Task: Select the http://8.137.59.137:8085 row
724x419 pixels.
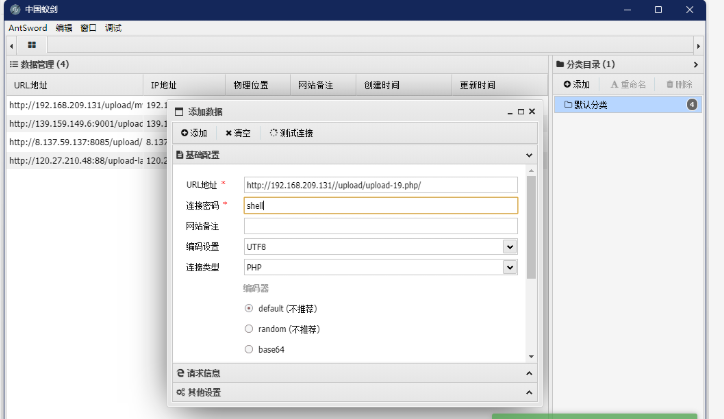Action: click(x=87, y=142)
